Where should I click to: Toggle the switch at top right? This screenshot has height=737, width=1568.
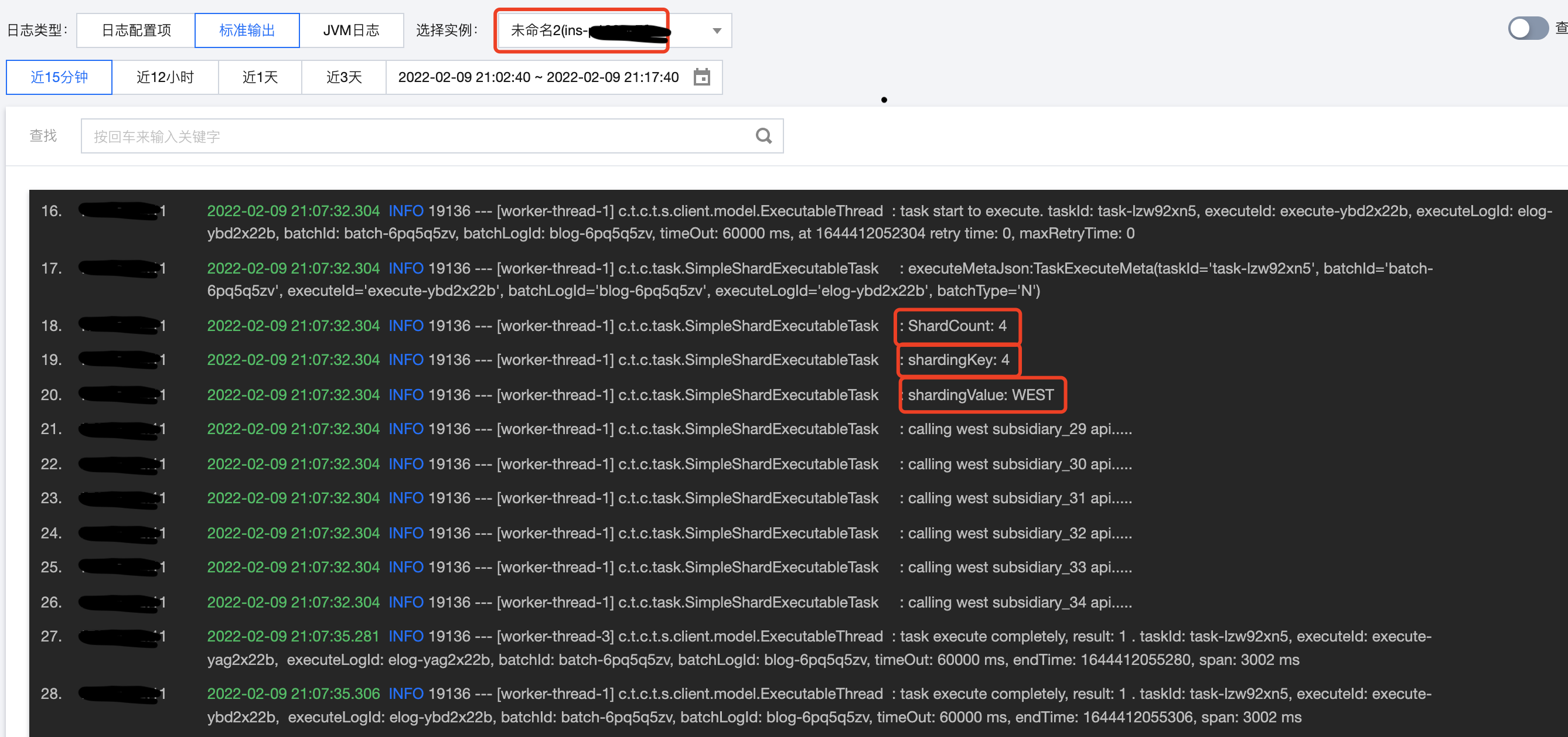pyautogui.click(x=1527, y=29)
